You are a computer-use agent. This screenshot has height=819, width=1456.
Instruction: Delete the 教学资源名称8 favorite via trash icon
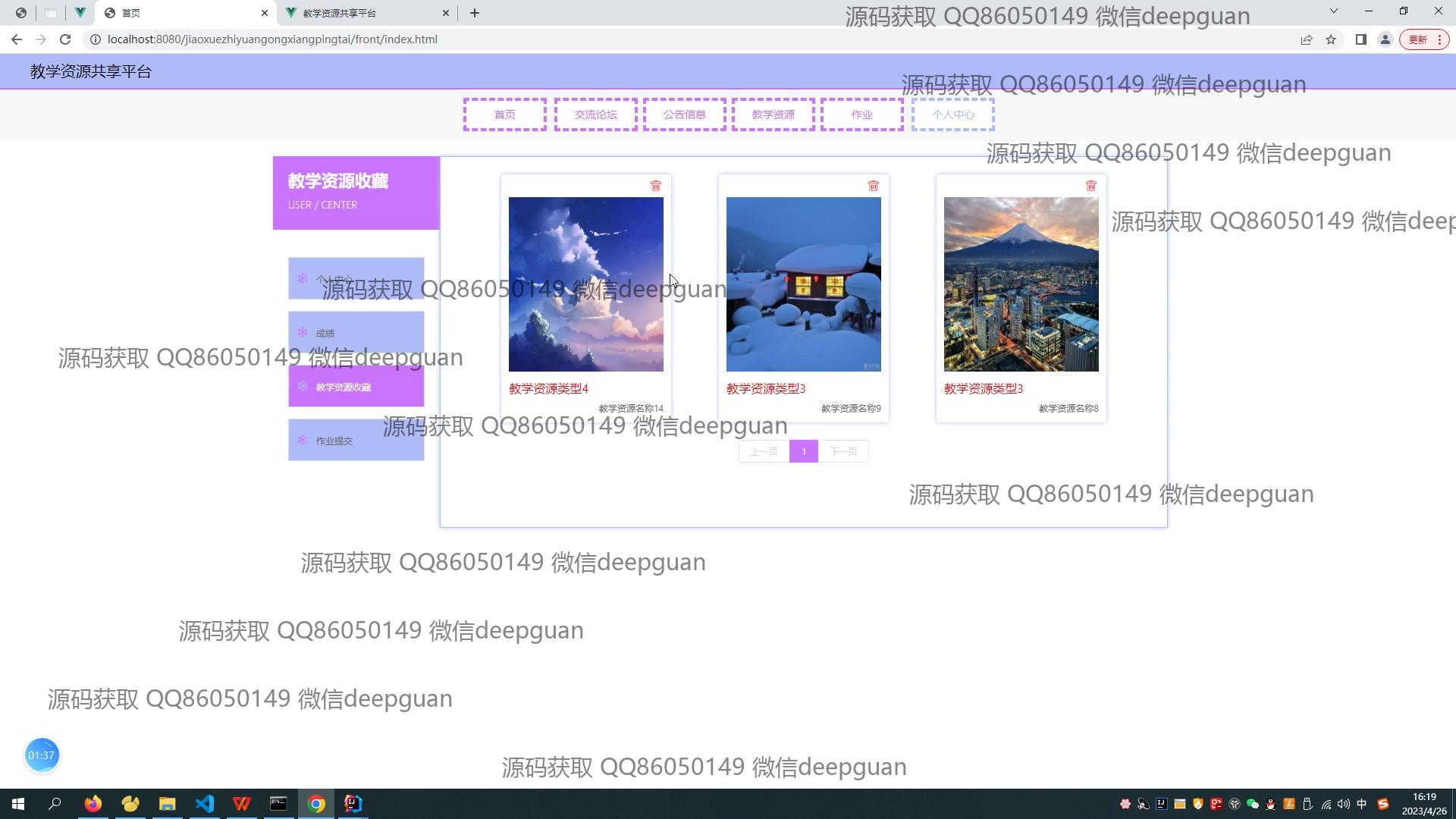pyautogui.click(x=1091, y=186)
